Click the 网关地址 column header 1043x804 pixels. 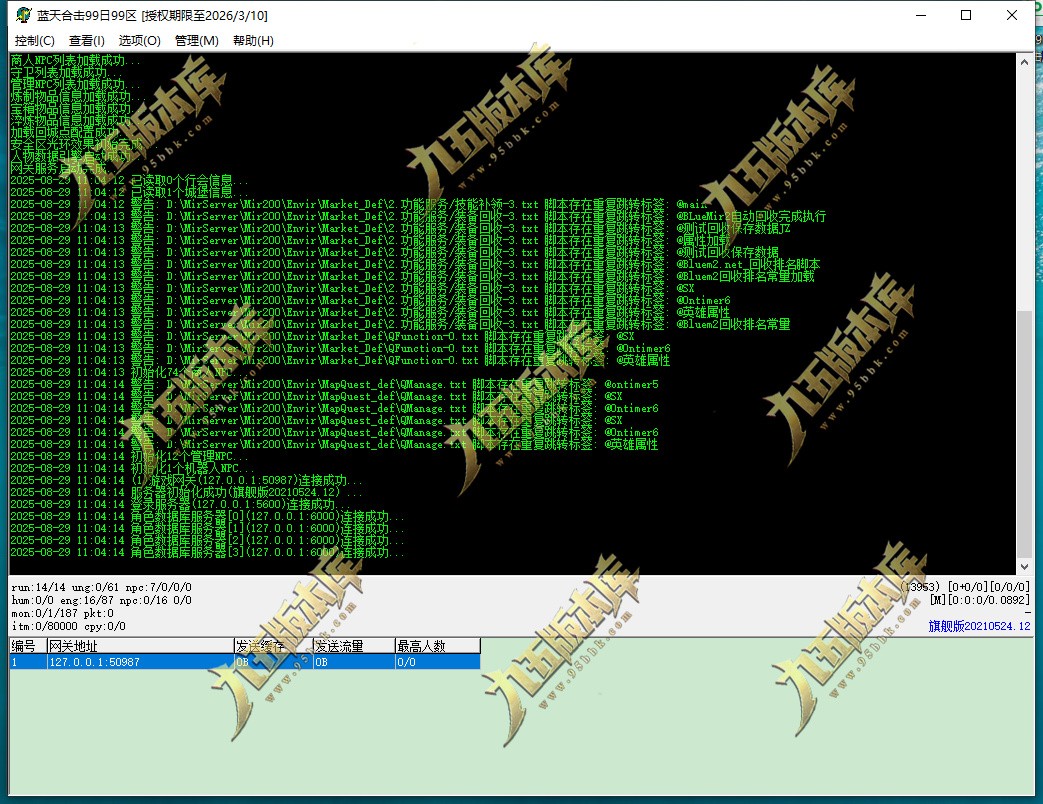click(x=140, y=646)
